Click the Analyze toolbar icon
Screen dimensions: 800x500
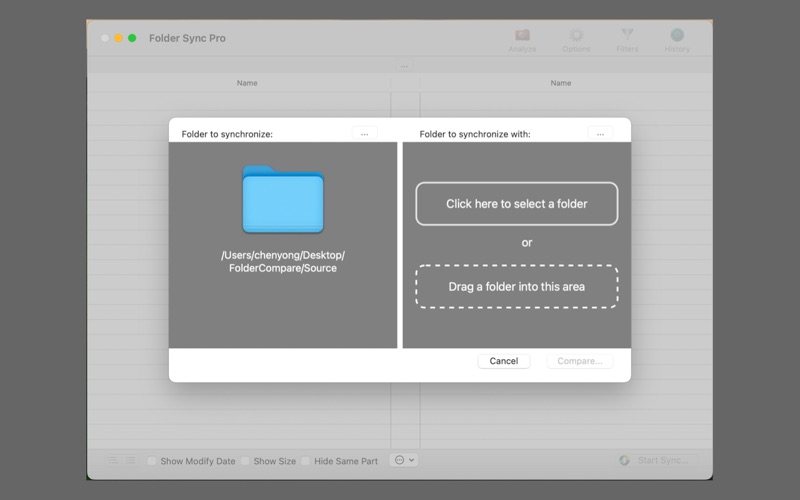click(x=522, y=36)
